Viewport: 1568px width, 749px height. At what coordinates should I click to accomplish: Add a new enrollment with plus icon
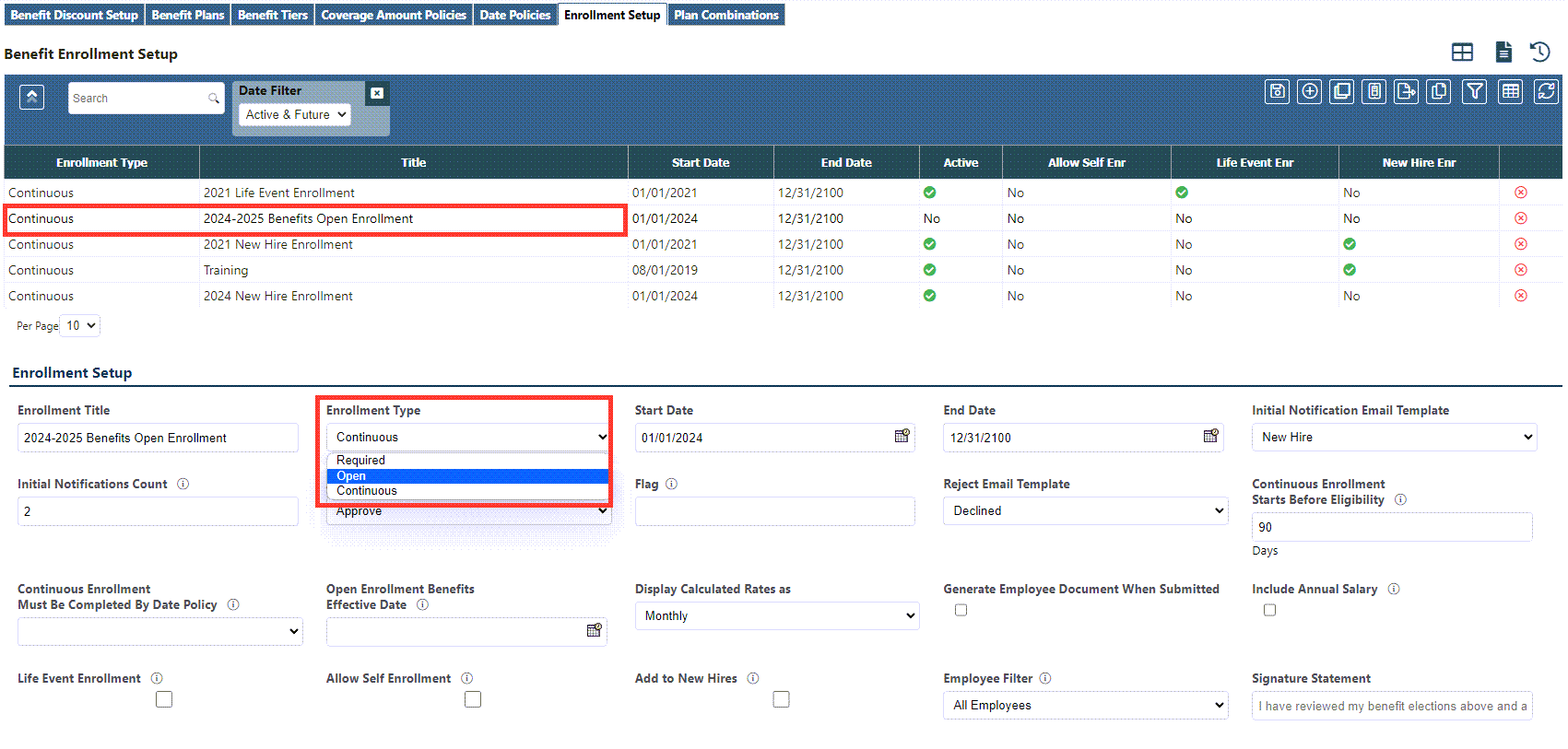coord(1309,91)
